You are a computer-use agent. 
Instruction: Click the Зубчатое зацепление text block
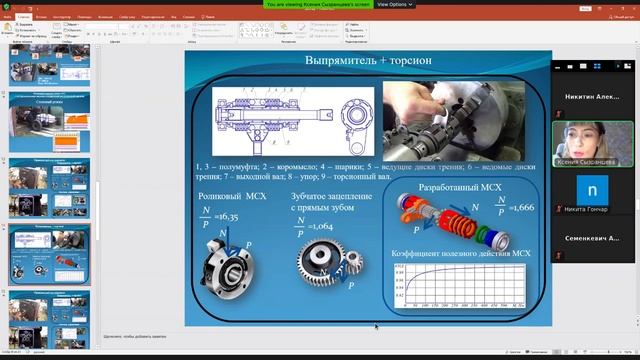click(331, 202)
